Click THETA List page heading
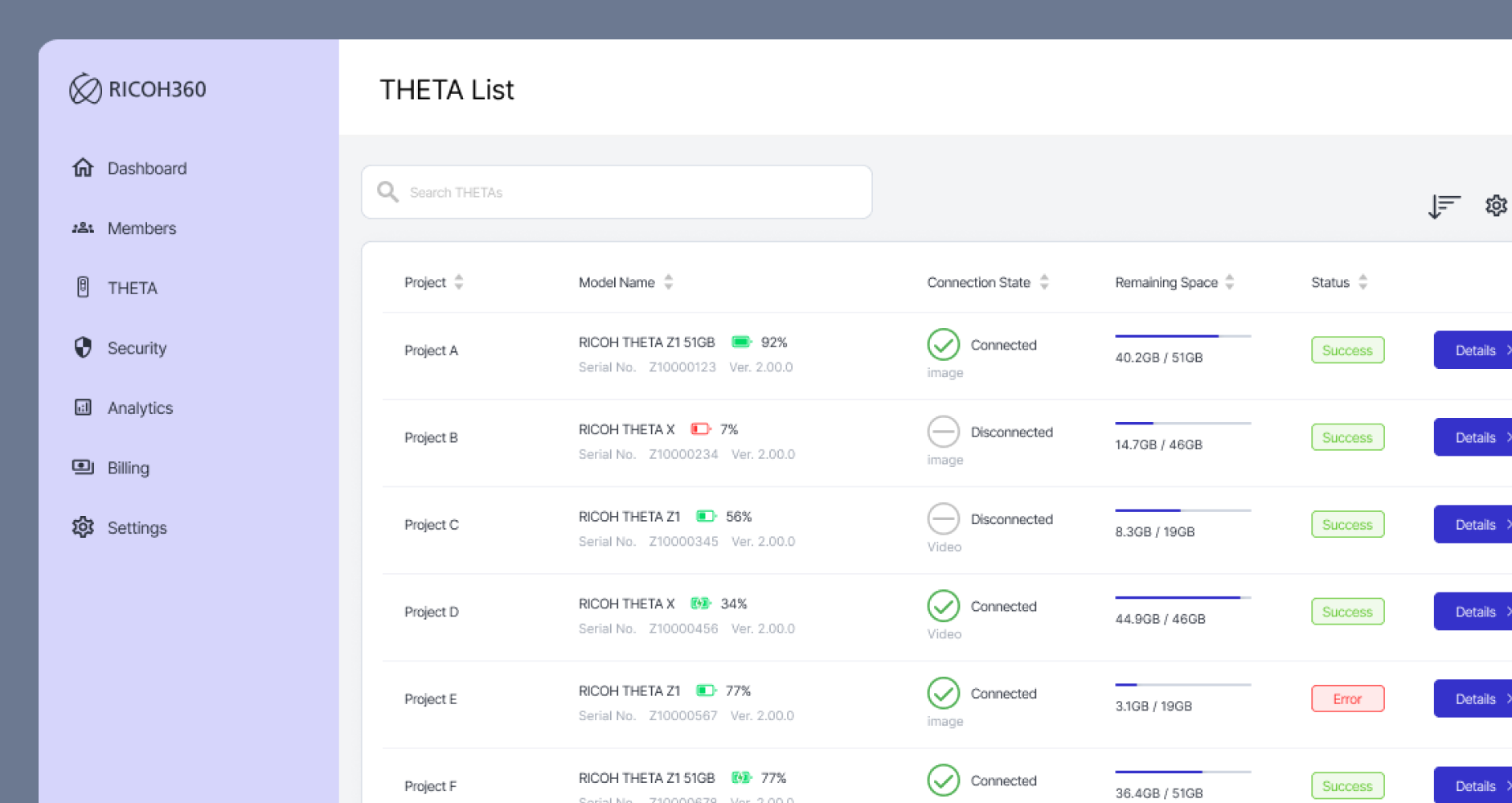1512x803 pixels. tap(447, 89)
